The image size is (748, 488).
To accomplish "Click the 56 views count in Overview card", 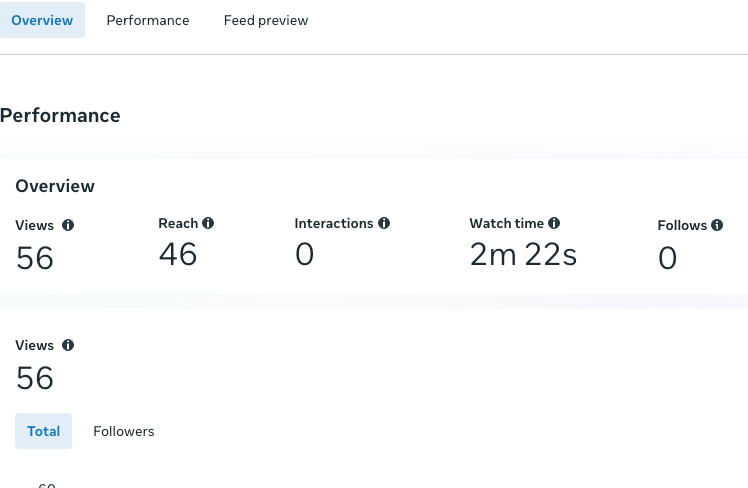I will [x=35, y=259].
